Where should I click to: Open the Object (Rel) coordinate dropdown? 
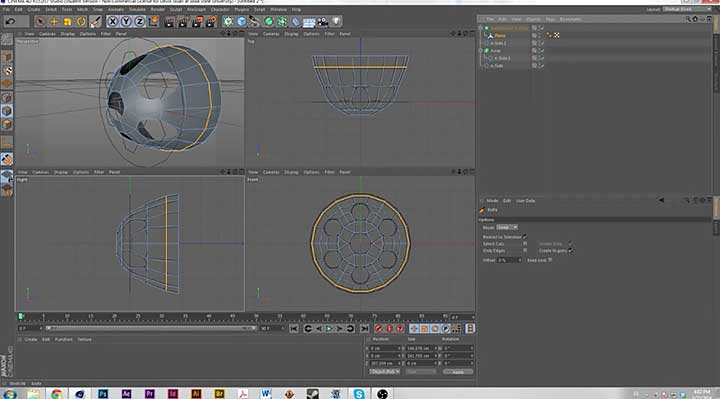coord(384,371)
